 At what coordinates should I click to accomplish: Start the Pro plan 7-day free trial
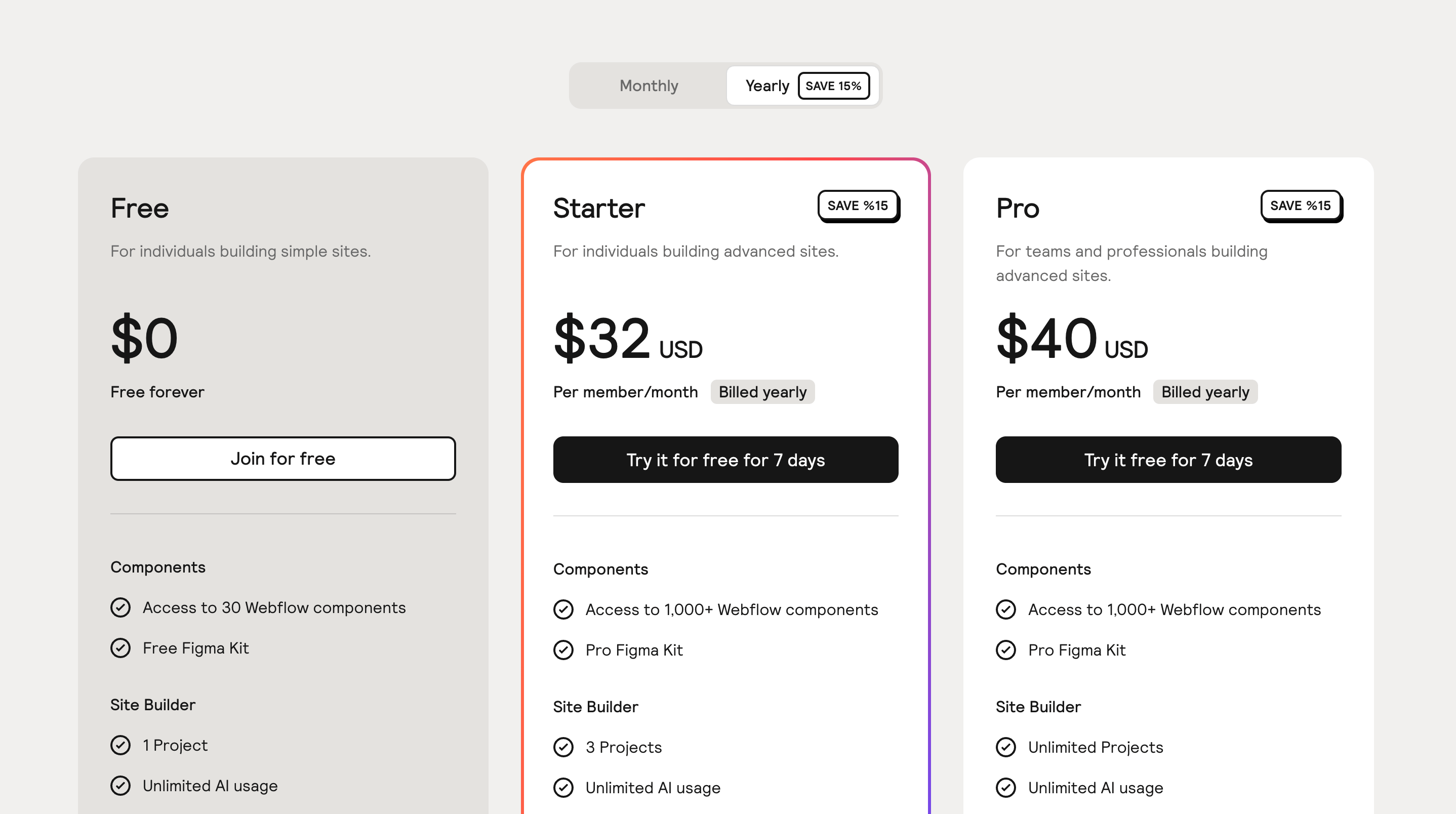click(1168, 460)
